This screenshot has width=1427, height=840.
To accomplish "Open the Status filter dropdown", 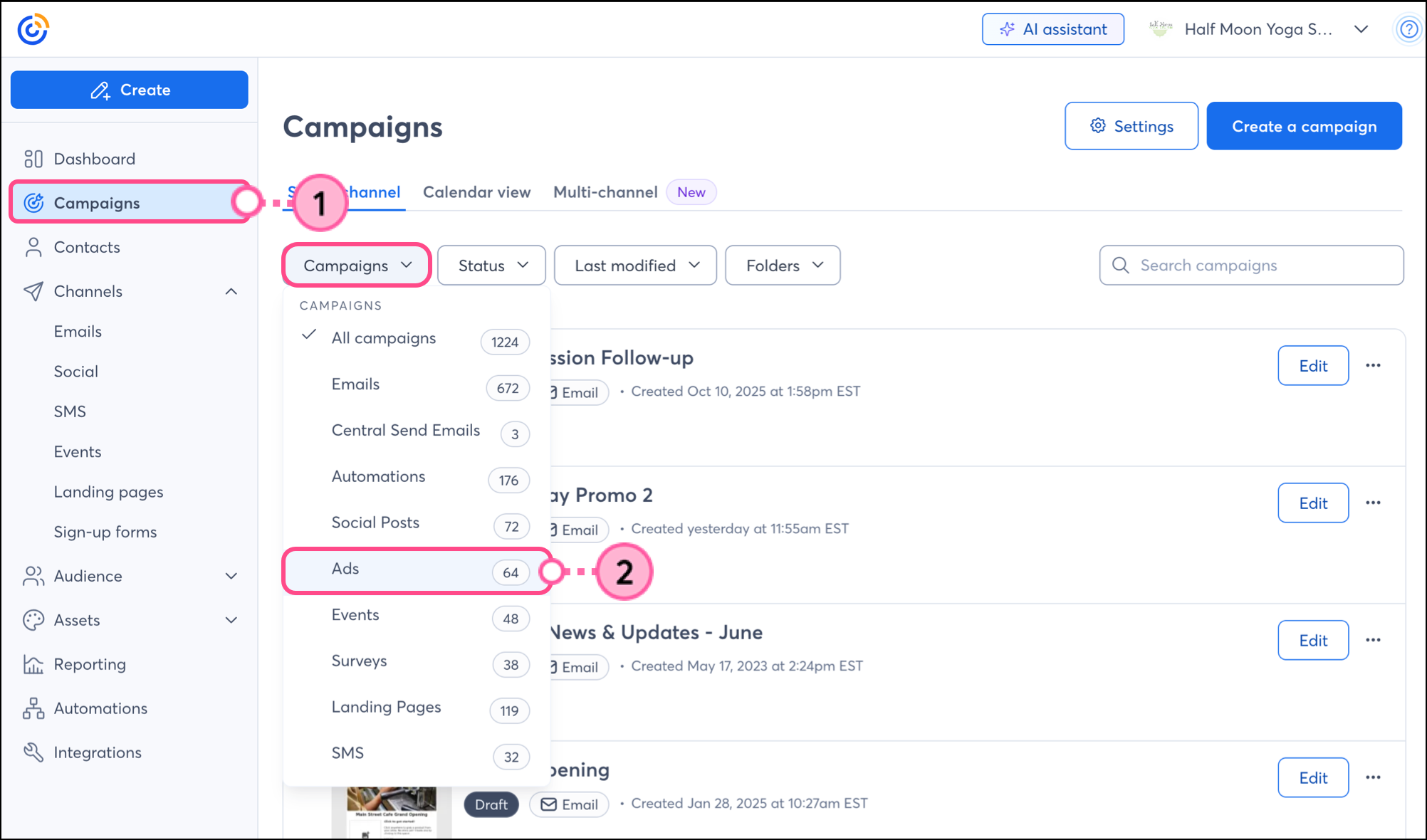I will pyautogui.click(x=492, y=266).
